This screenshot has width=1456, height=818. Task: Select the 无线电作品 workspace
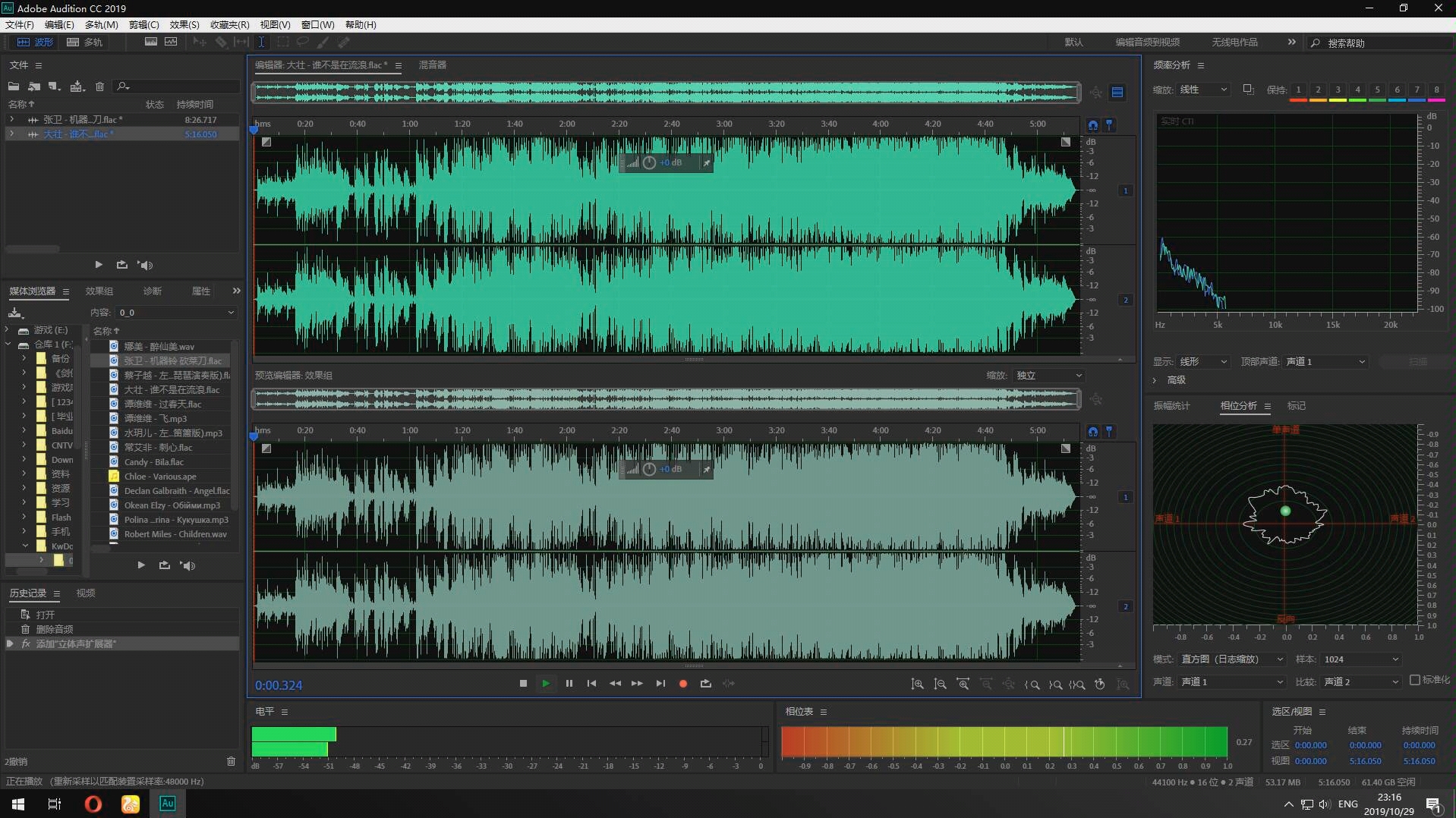point(1234,42)
